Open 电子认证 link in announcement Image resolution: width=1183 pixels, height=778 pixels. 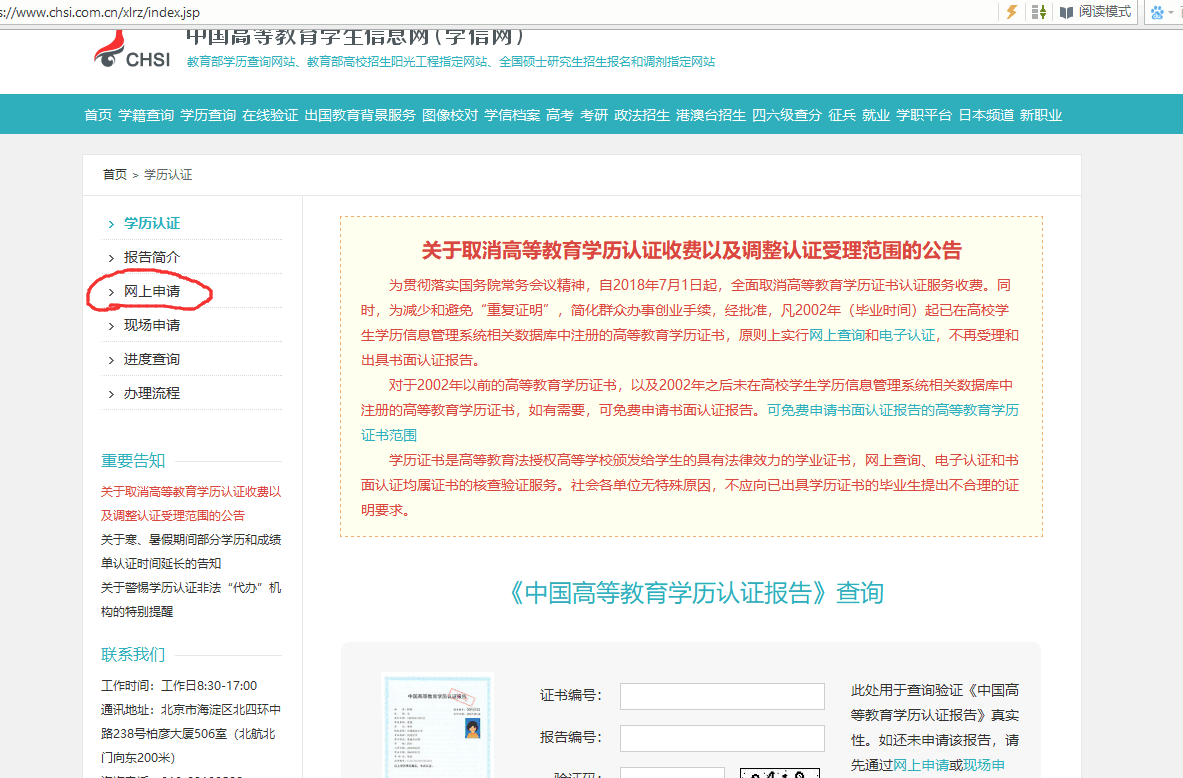pos(907,335)
